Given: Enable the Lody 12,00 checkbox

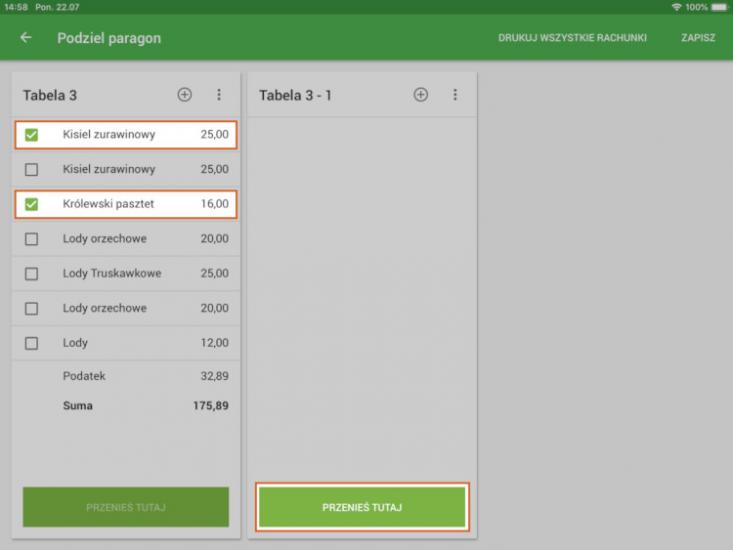Looking at the screenshot, I should tap(31, 343).
